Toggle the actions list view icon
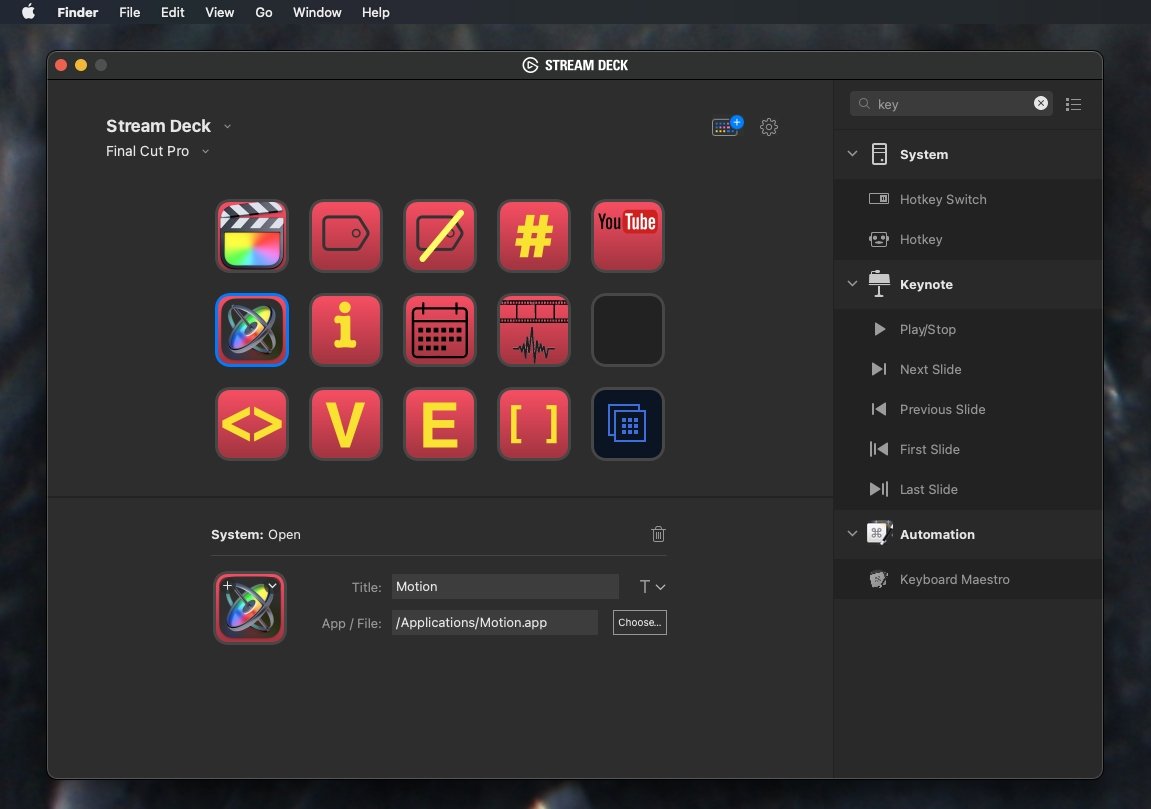1151x809 pixels. (1073, 104)
